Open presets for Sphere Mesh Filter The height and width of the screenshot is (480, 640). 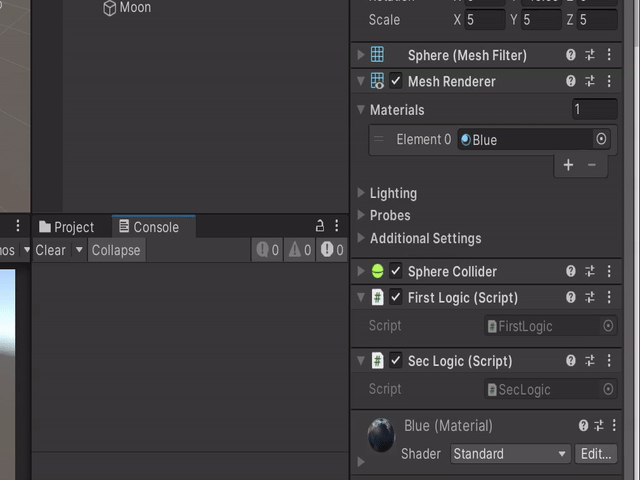pos(590,55)
